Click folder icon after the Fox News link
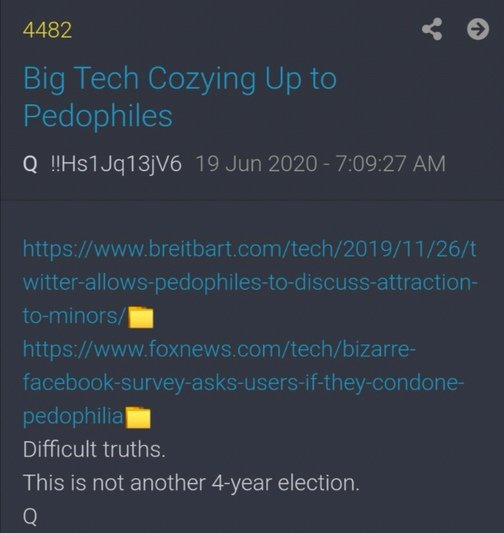Screen dimensions: 504x533 (138, 417)
